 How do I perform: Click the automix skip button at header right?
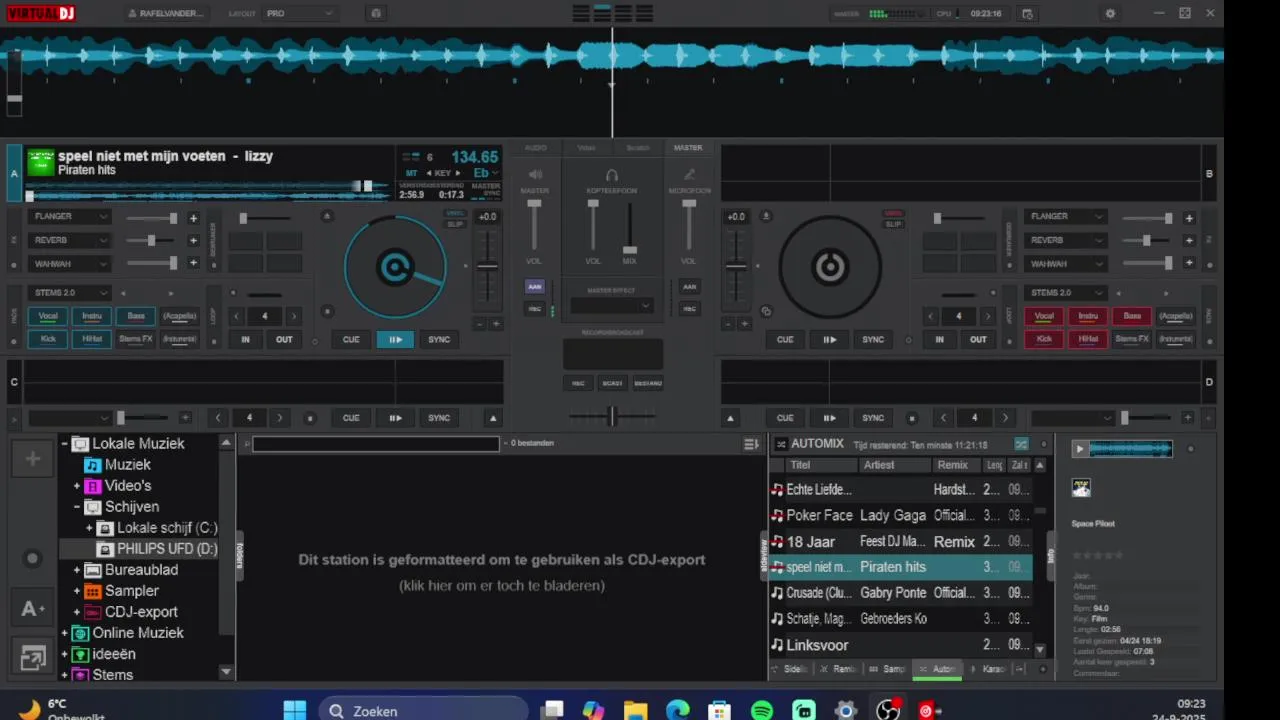1021,444
